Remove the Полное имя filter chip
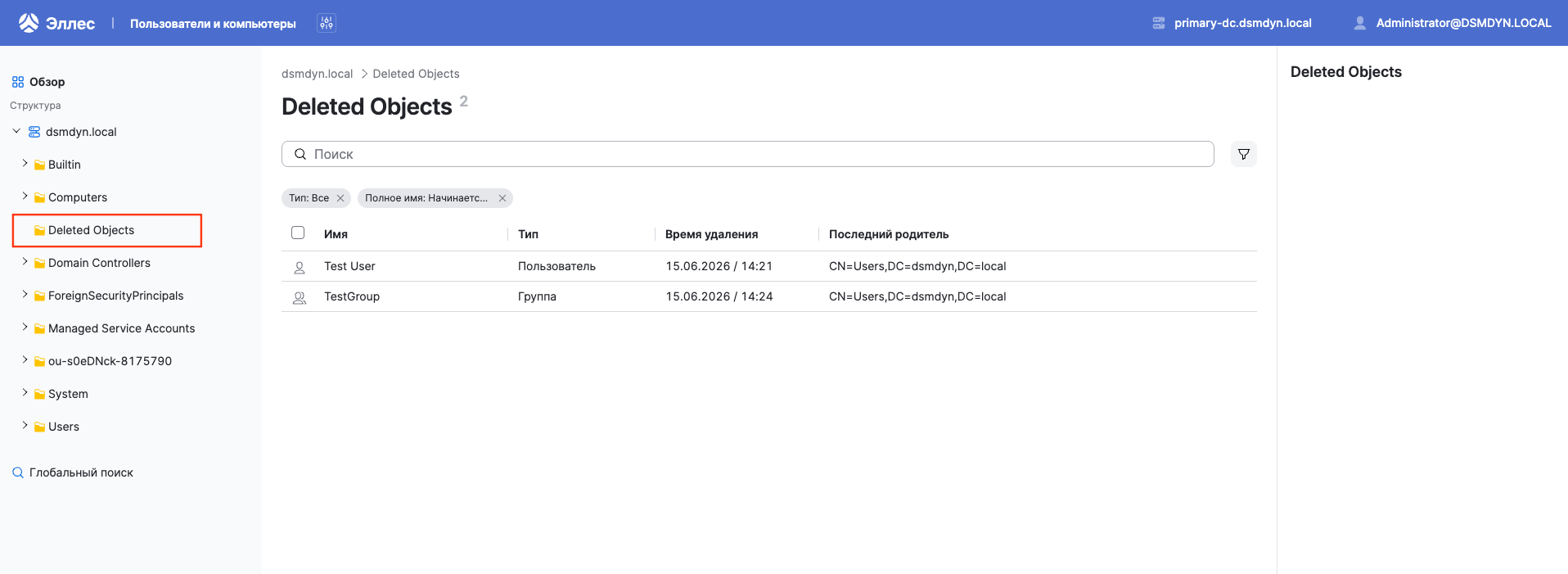This screenshot has height=574, width=1568. 502,198
